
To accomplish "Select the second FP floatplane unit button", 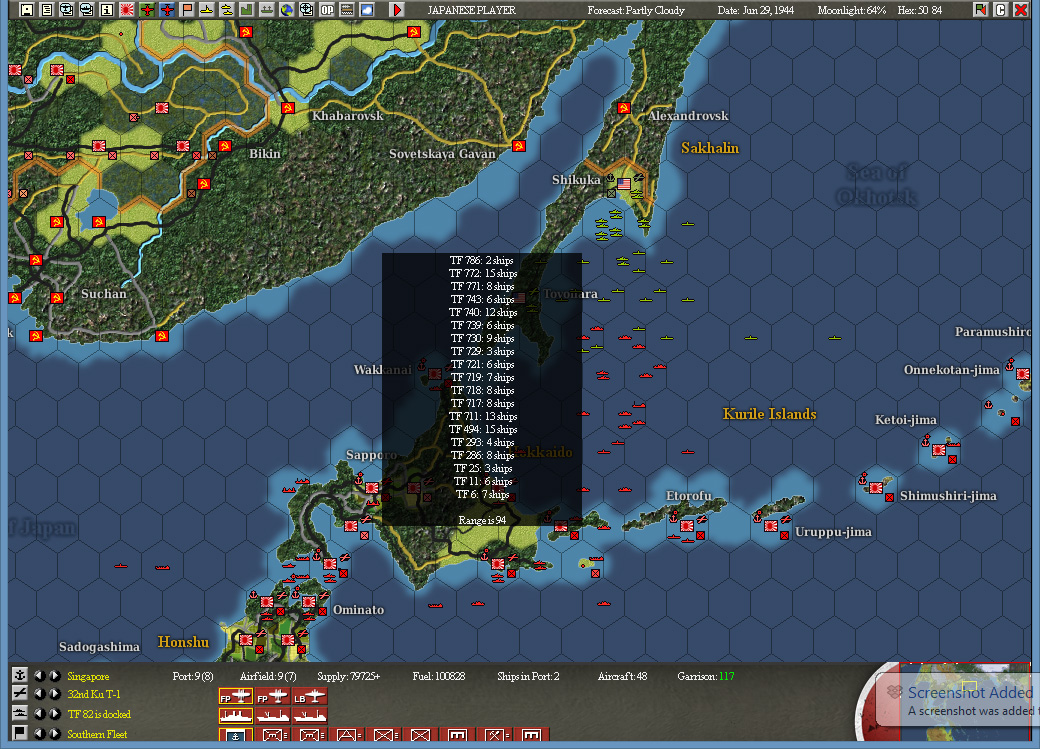I will pyautogui.click(x=273, y=697).
